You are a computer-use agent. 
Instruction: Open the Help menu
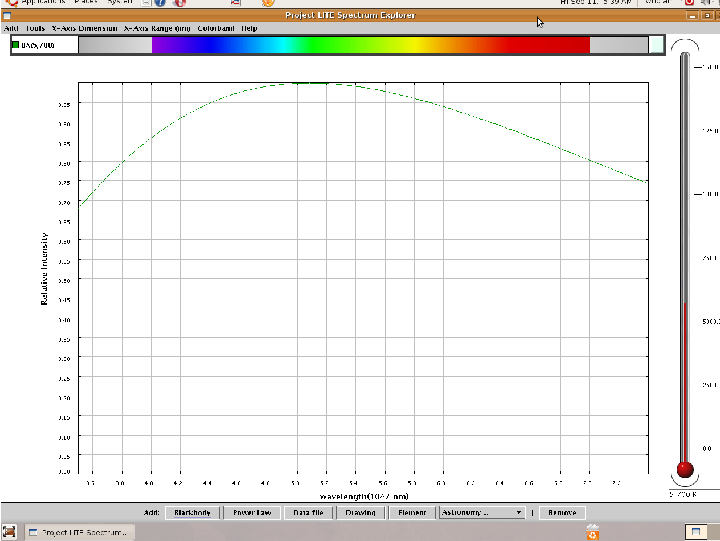point(249,28)
